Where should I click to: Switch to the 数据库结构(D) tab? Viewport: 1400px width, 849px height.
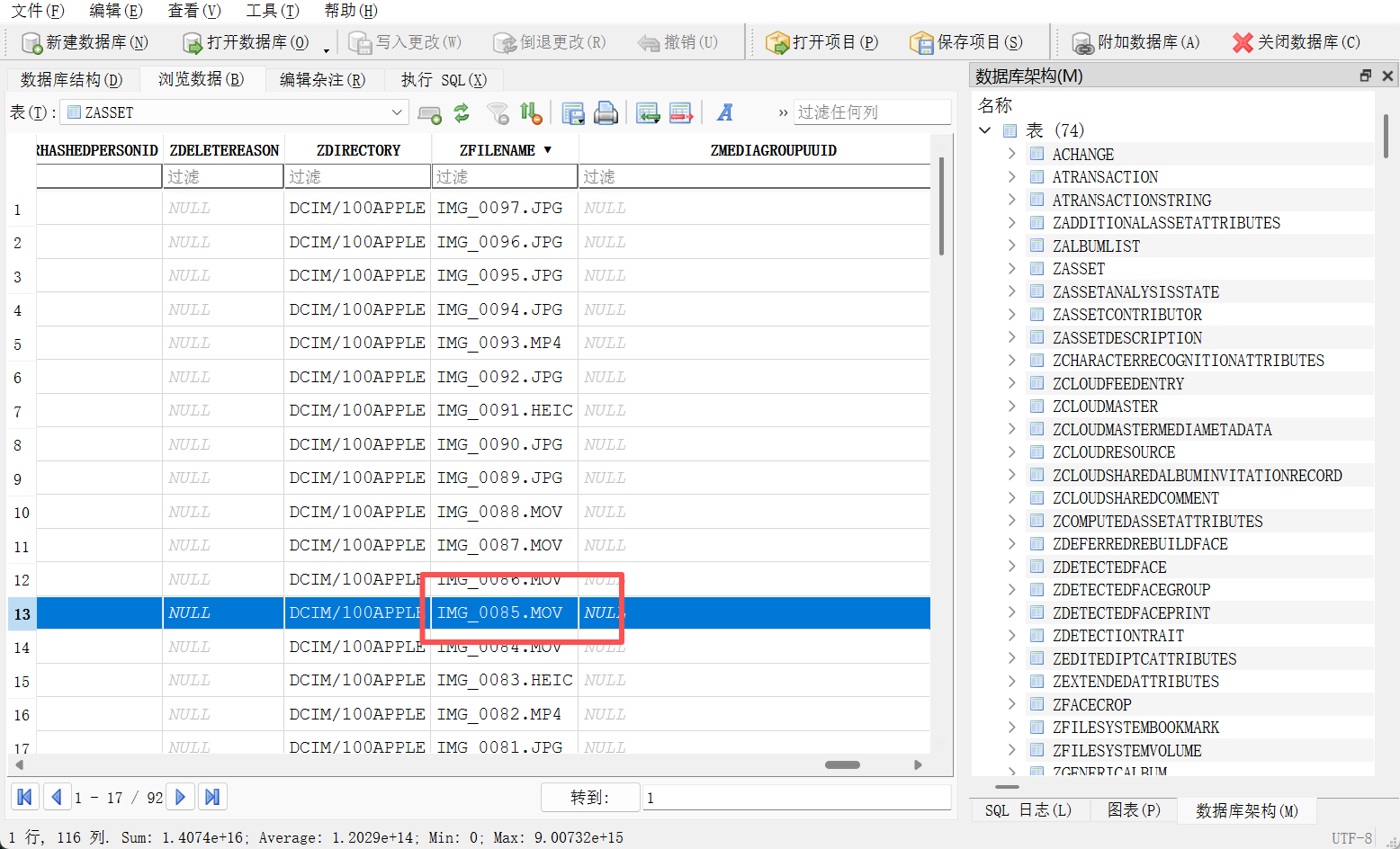72,80
